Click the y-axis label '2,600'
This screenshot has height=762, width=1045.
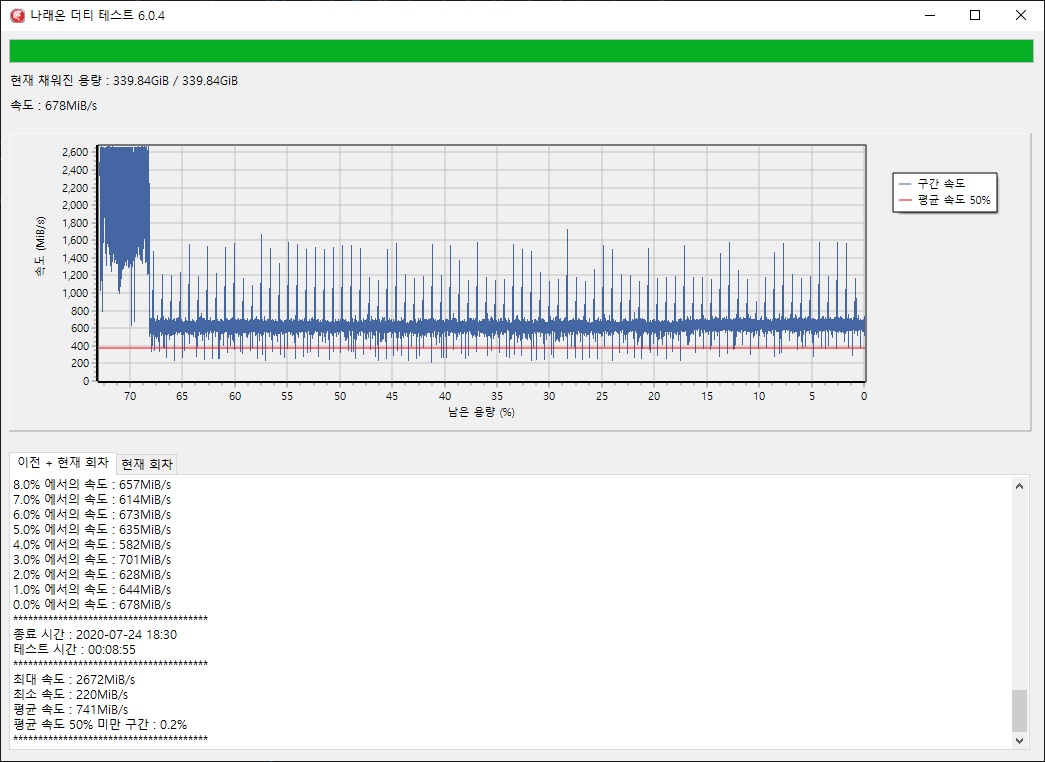point(75,152)
